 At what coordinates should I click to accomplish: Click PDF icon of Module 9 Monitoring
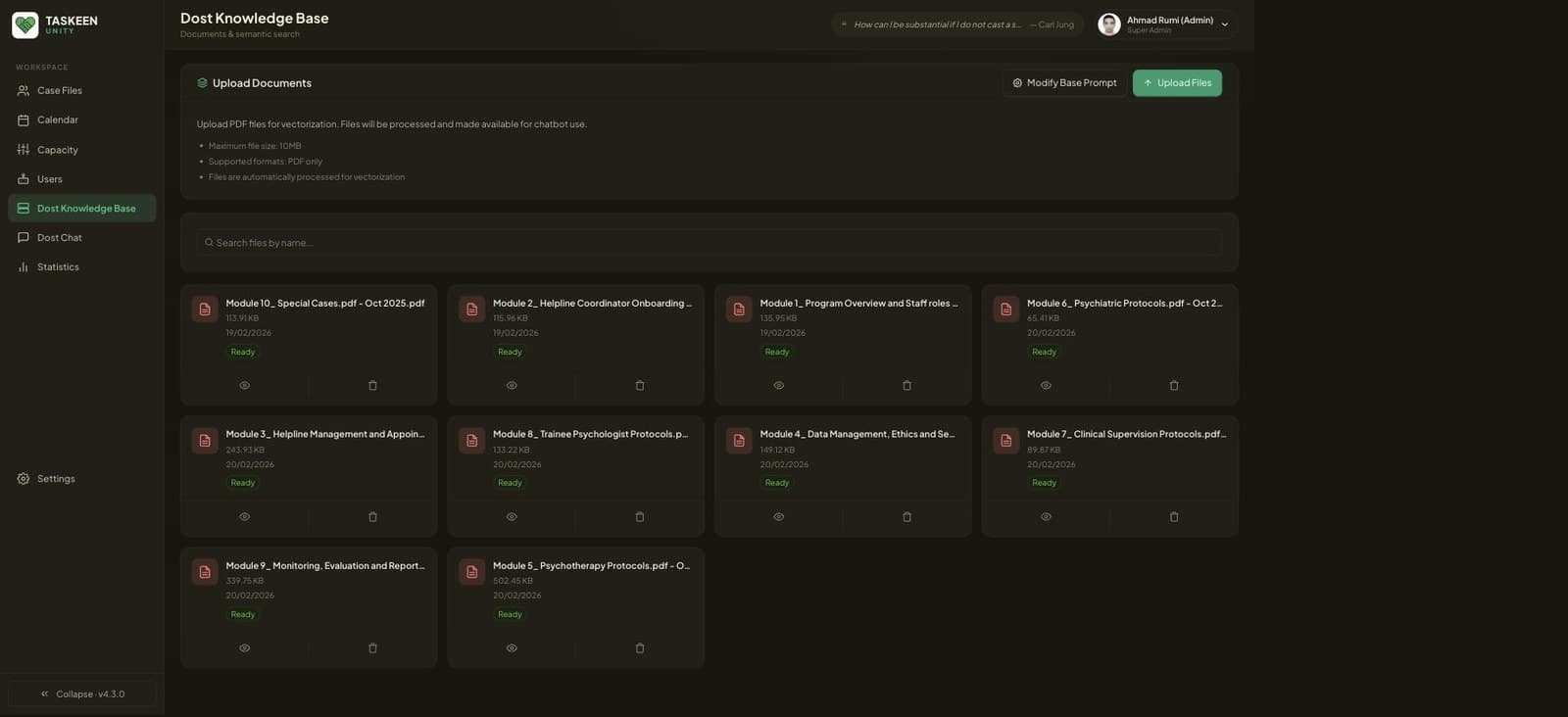pyautogui.click(x=205, y=572)
